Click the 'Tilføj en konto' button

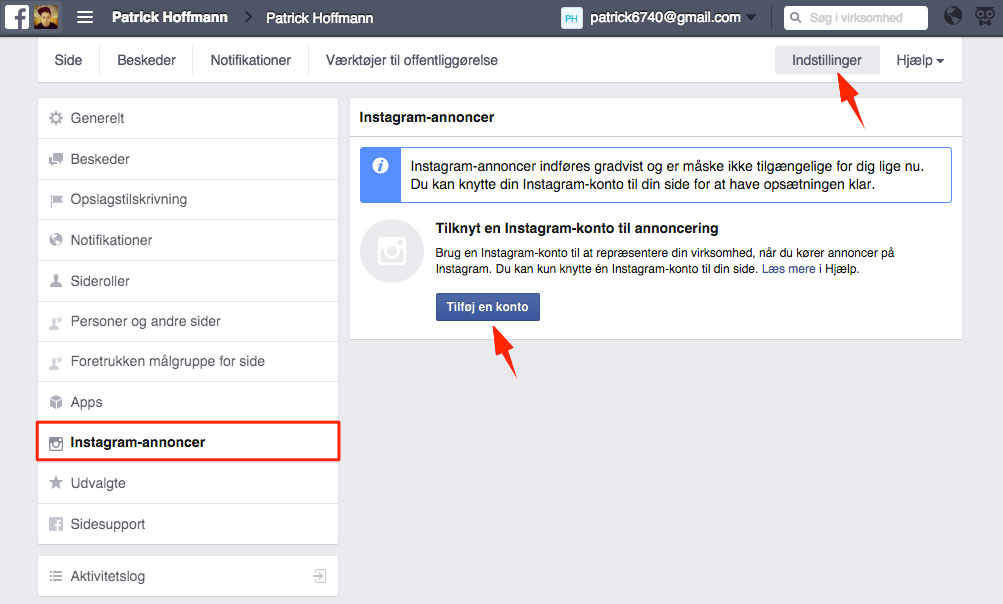[487, 307]
